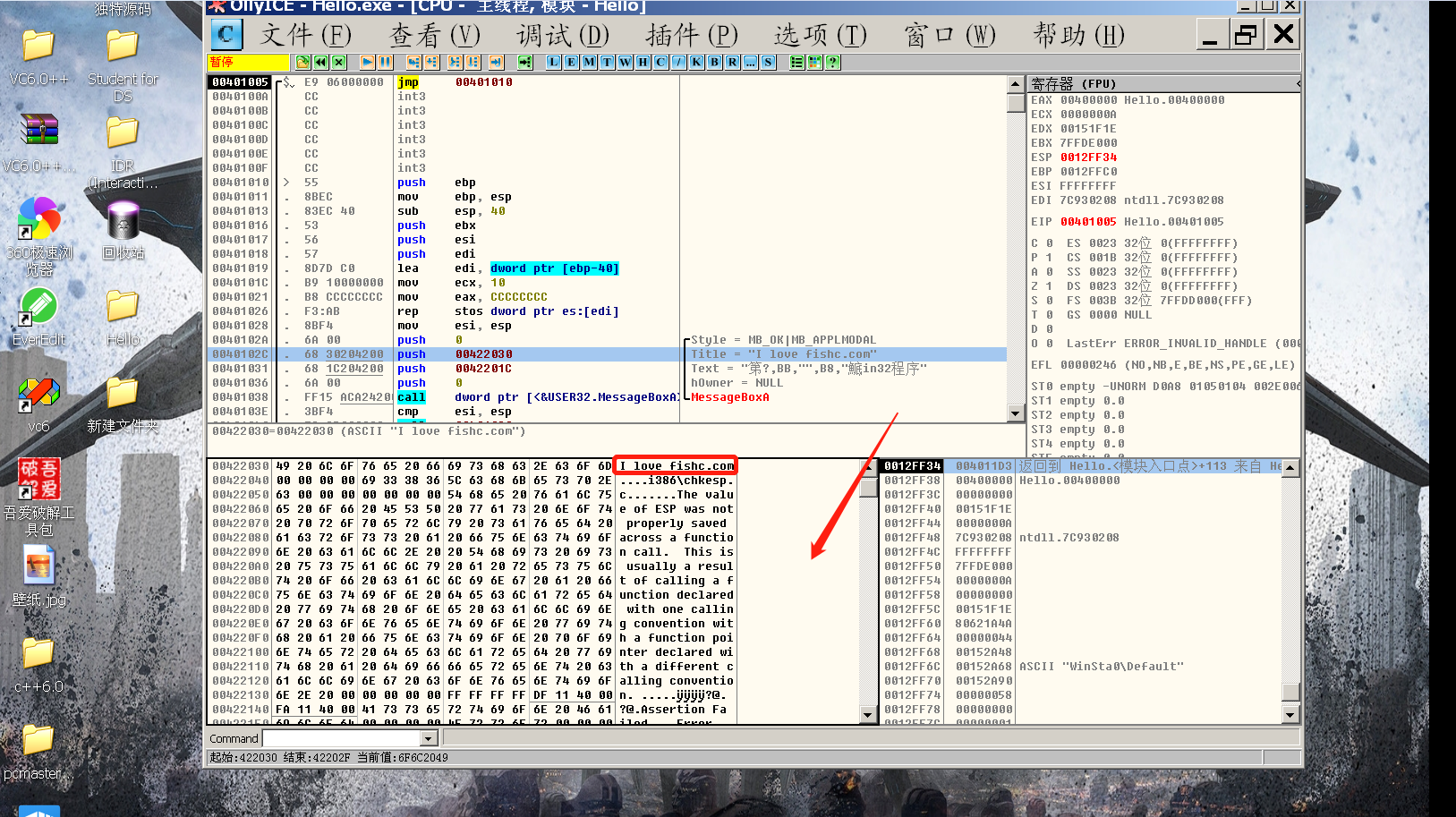Click the Trace into toolbar icon

tap(455, 62)
